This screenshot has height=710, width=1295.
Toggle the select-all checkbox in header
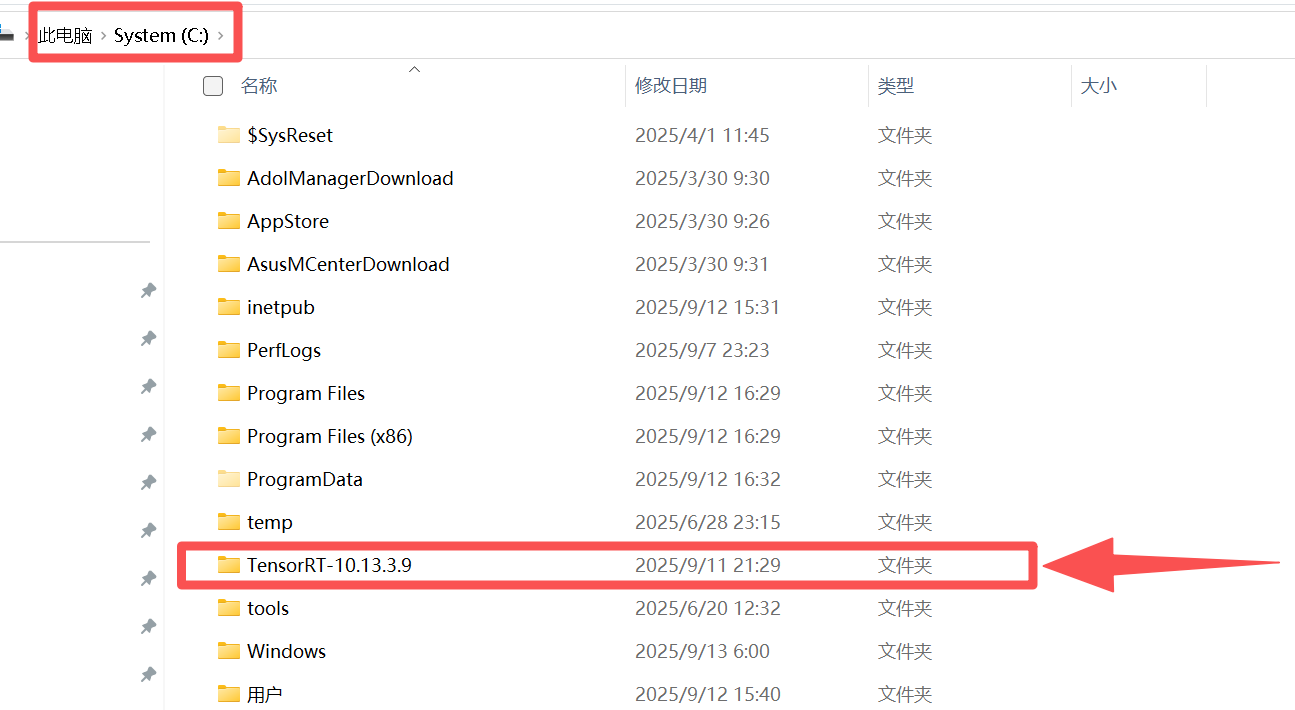click(x=213, y=86)
